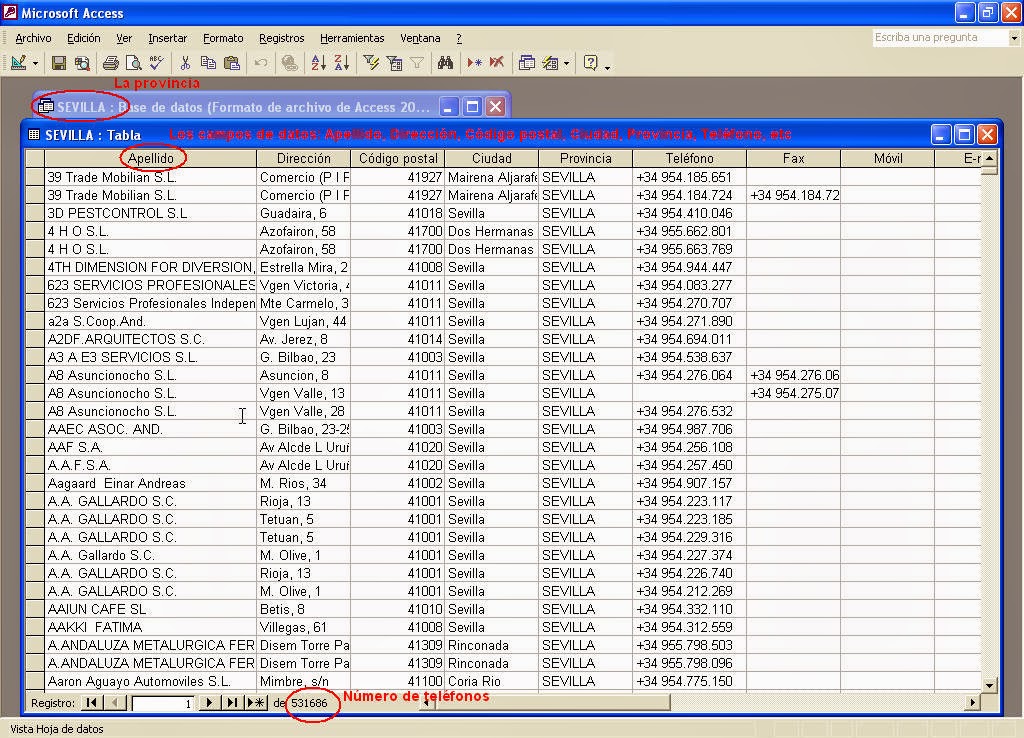Image resolution: width=1024 pixels, height=738 pixels.
Task: Delete the current record via toolbar icon
Action: point(497,63)
